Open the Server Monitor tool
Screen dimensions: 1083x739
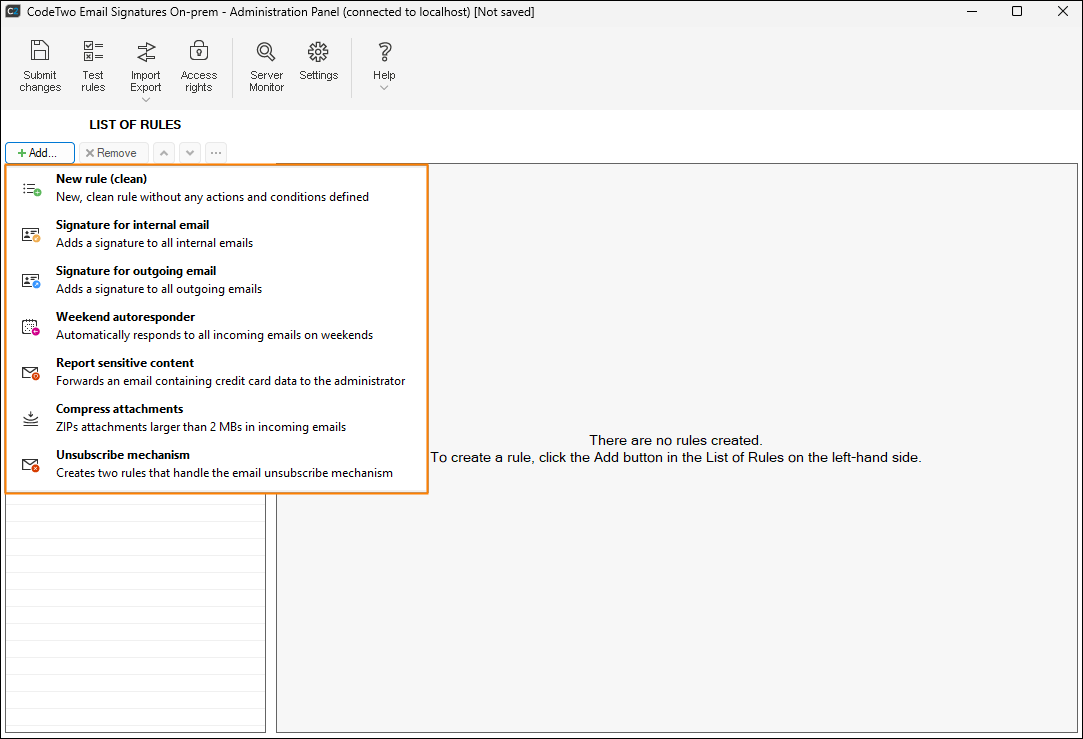(266, 52)
